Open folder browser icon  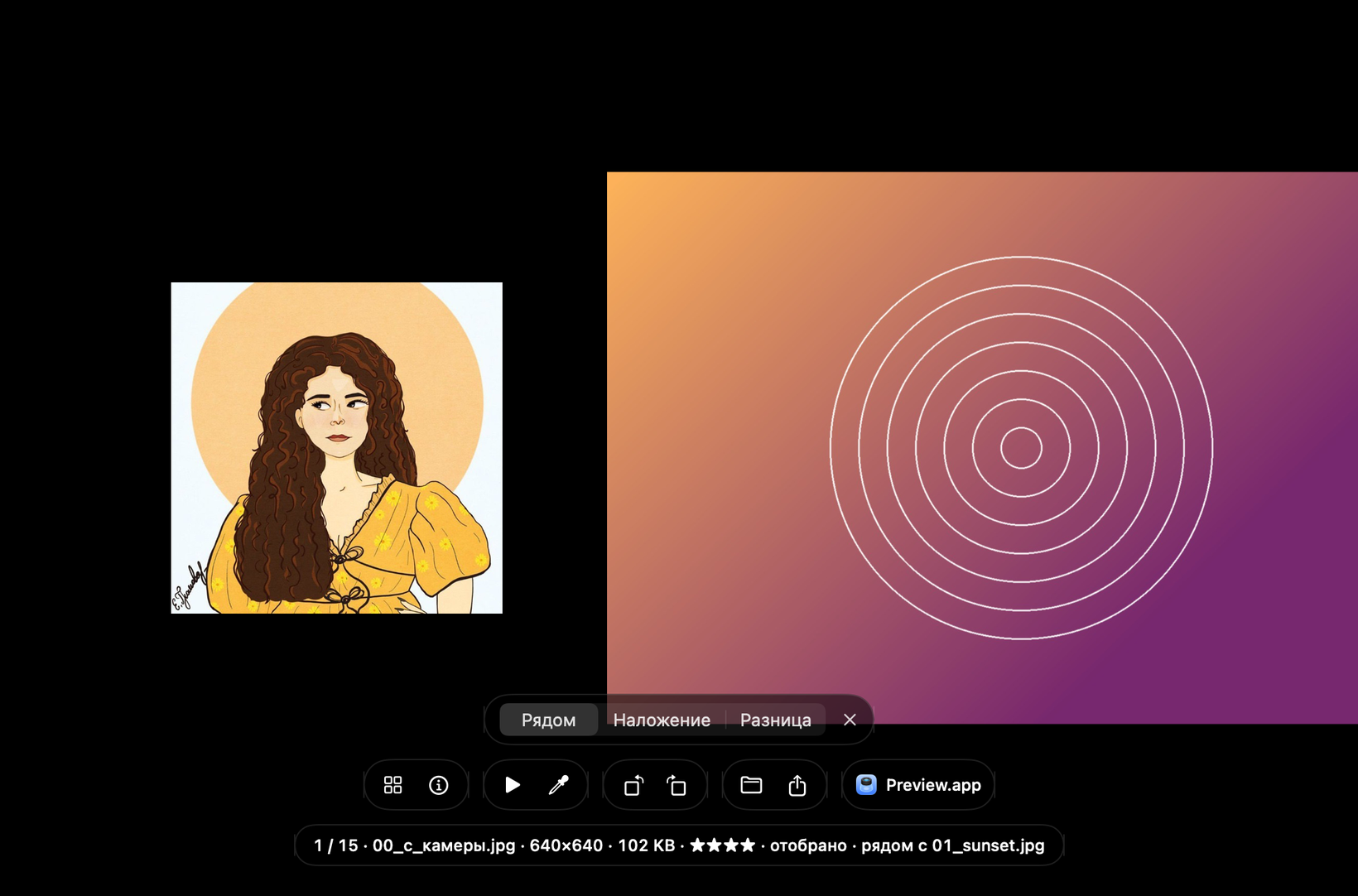[x=751, y=785]
